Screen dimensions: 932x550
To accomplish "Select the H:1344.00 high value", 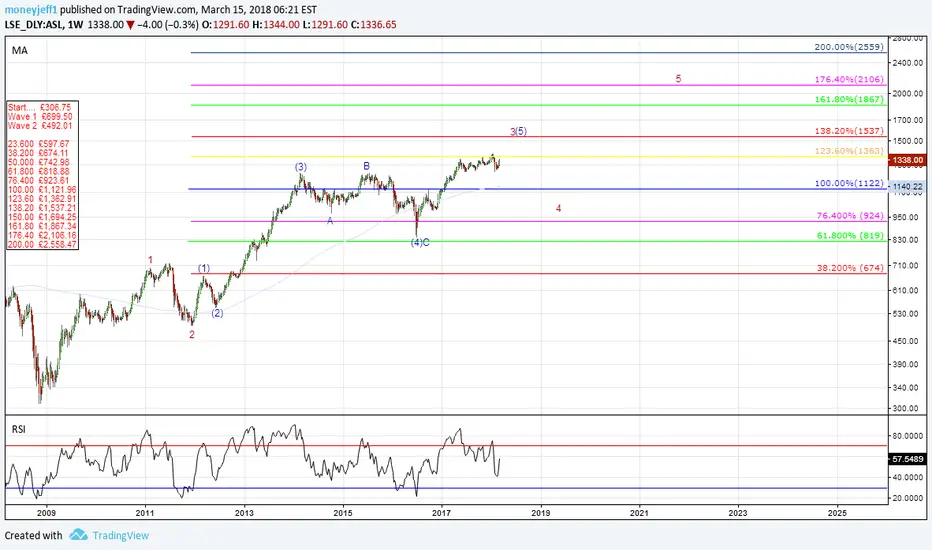I will [276, 24].
